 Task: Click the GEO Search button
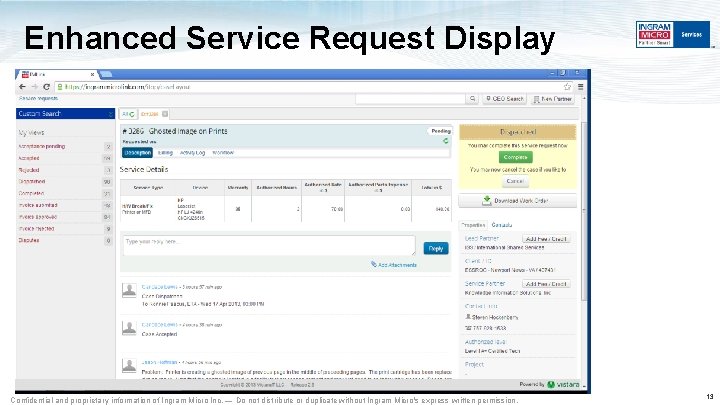coord(504,99)
